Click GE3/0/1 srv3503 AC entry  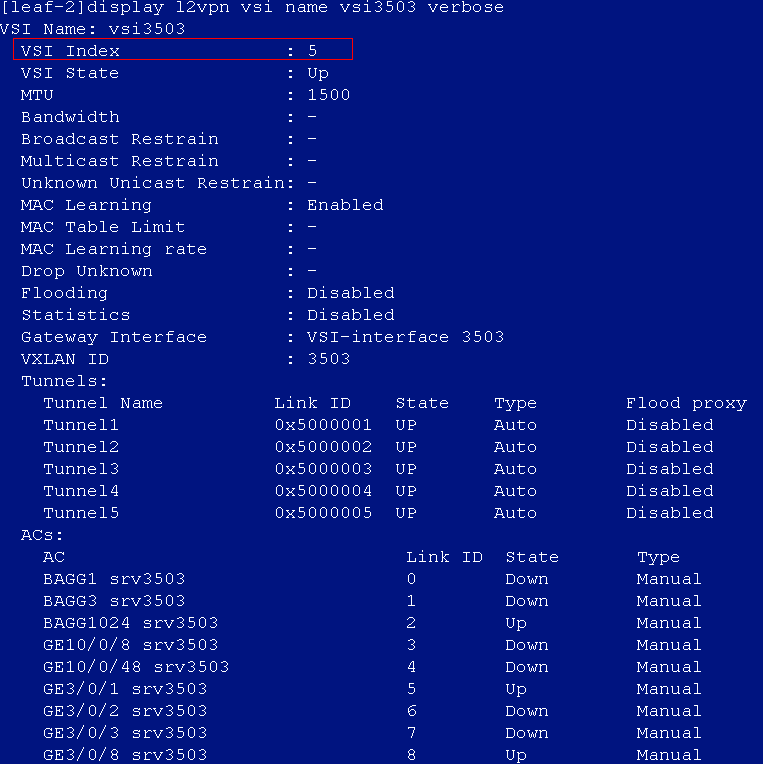(125, 689)
